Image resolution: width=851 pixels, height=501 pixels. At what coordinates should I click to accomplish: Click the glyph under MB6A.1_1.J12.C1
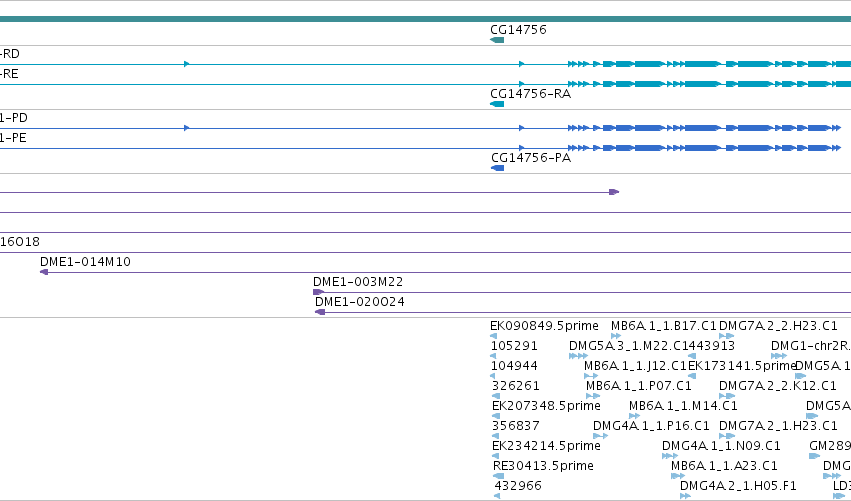point(591,376)
